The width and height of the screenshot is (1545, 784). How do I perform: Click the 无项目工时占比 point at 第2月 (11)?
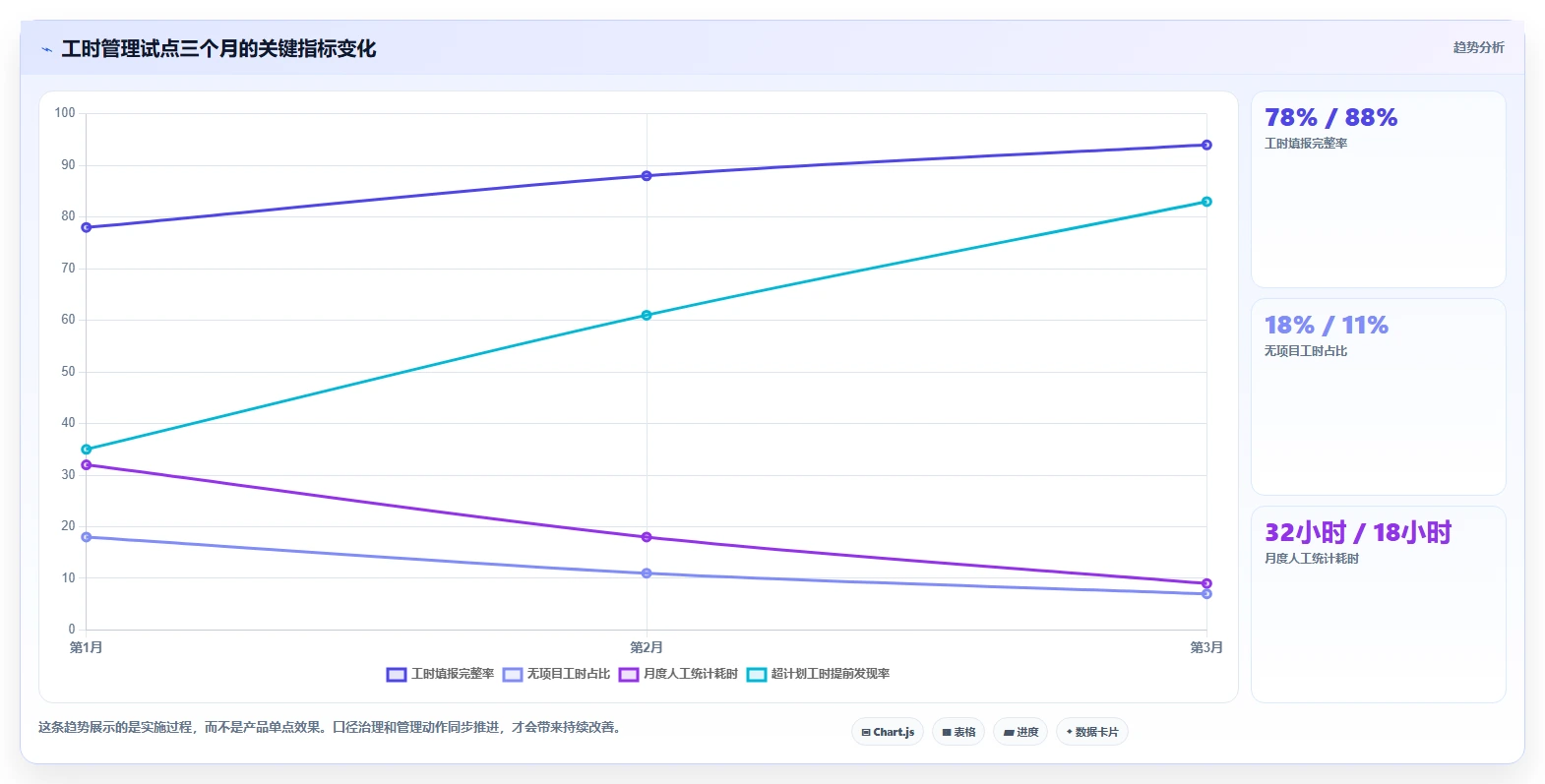pos(647,573)
